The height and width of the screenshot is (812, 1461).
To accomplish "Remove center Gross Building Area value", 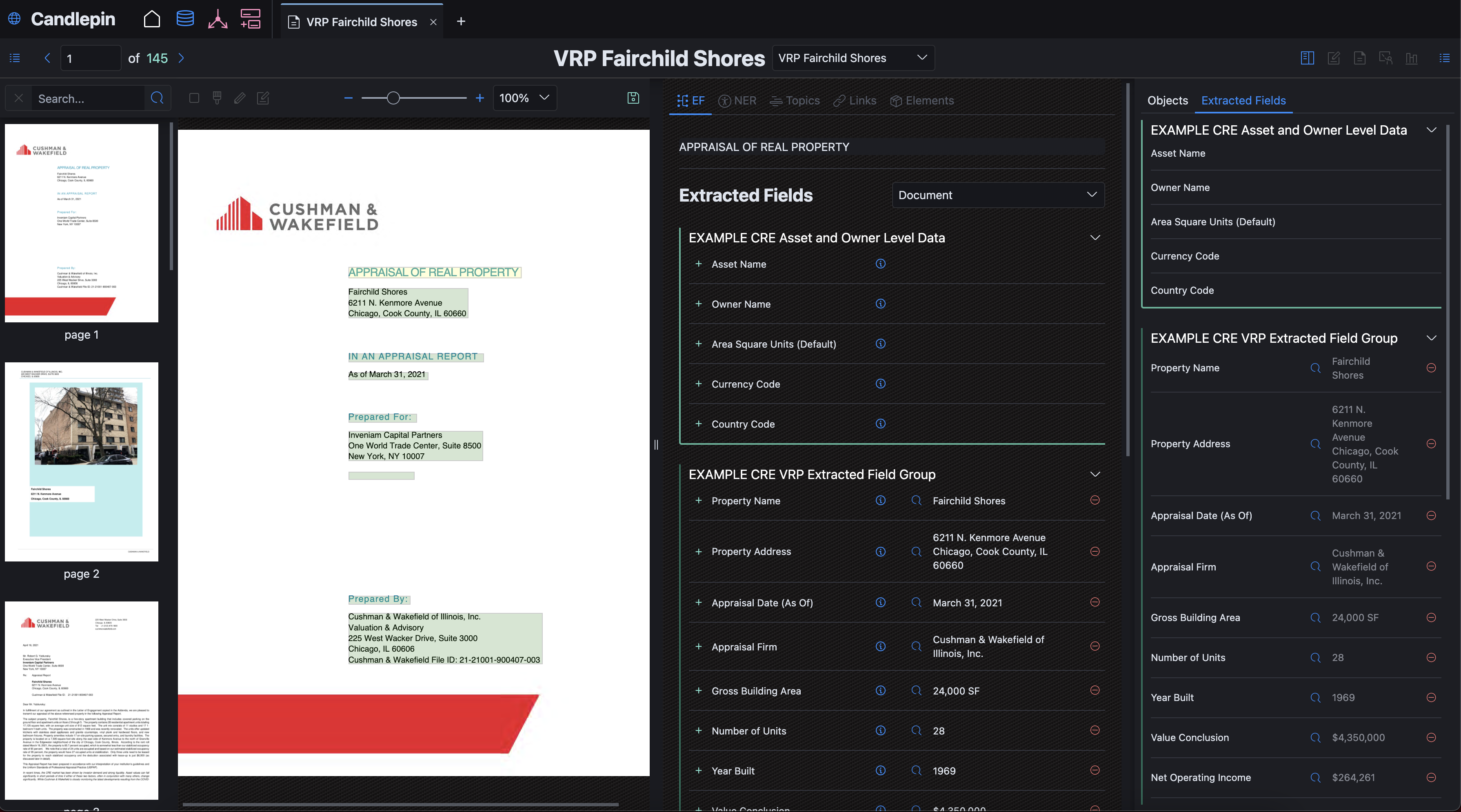I will click(1095, 690).
